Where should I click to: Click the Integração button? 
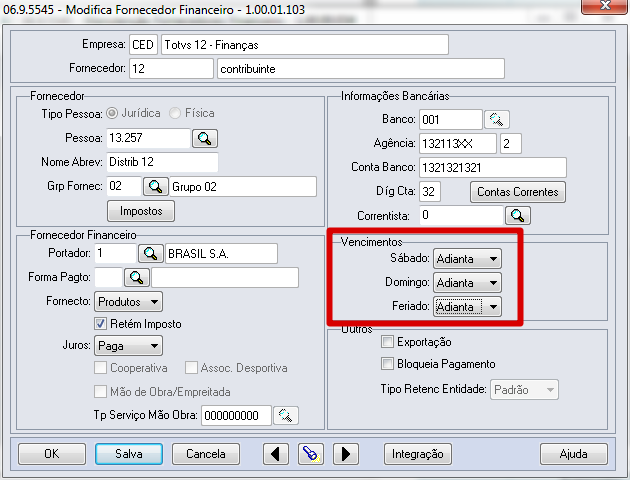coord(418,454)
